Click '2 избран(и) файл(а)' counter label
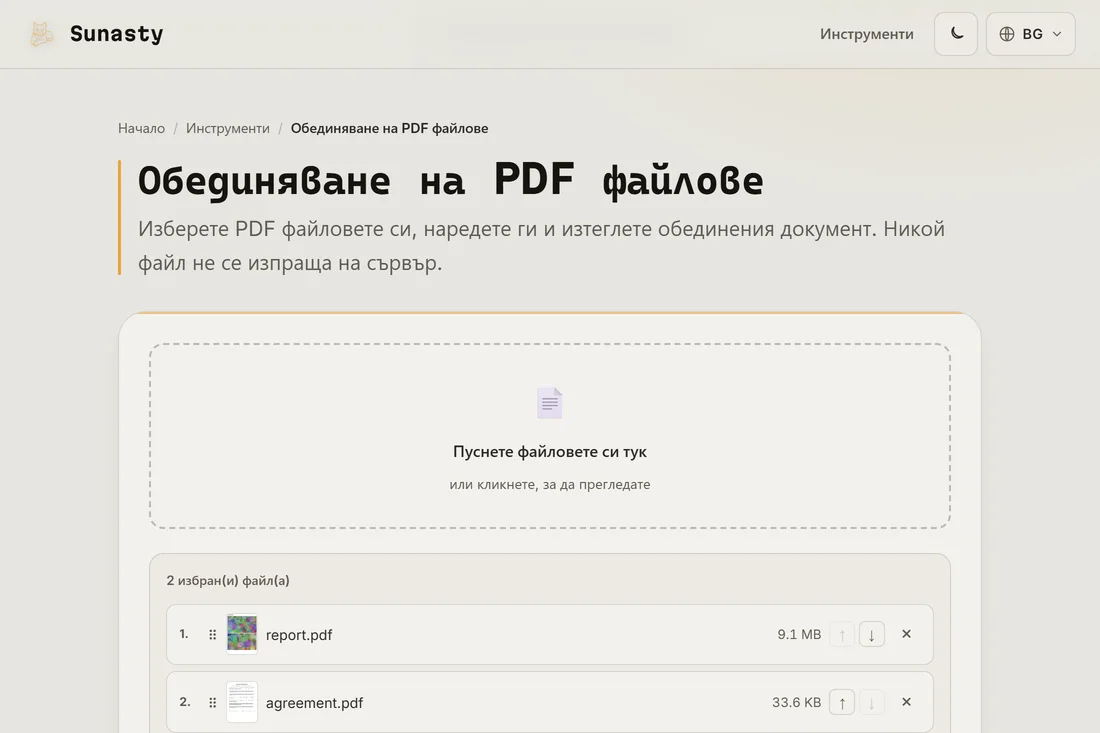 point(228,581)
